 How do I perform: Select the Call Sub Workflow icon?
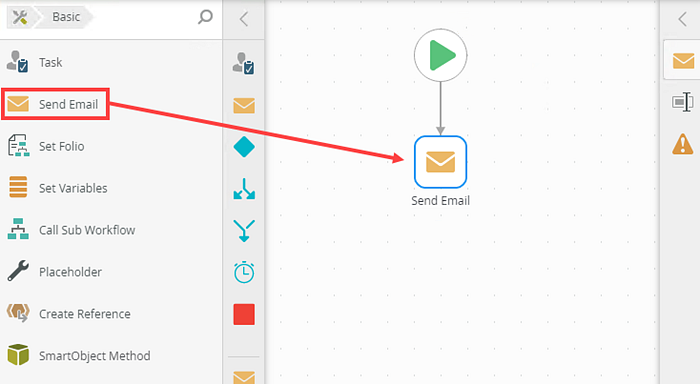18,229
